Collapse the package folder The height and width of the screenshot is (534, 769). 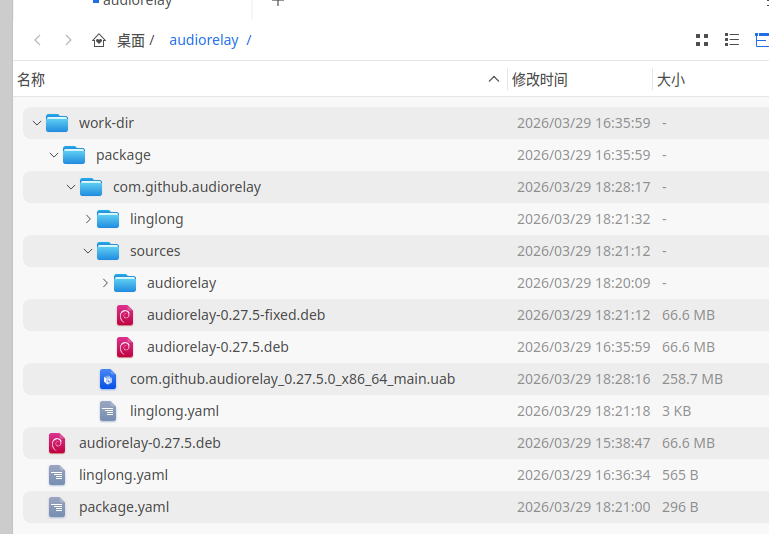(54, 155)
